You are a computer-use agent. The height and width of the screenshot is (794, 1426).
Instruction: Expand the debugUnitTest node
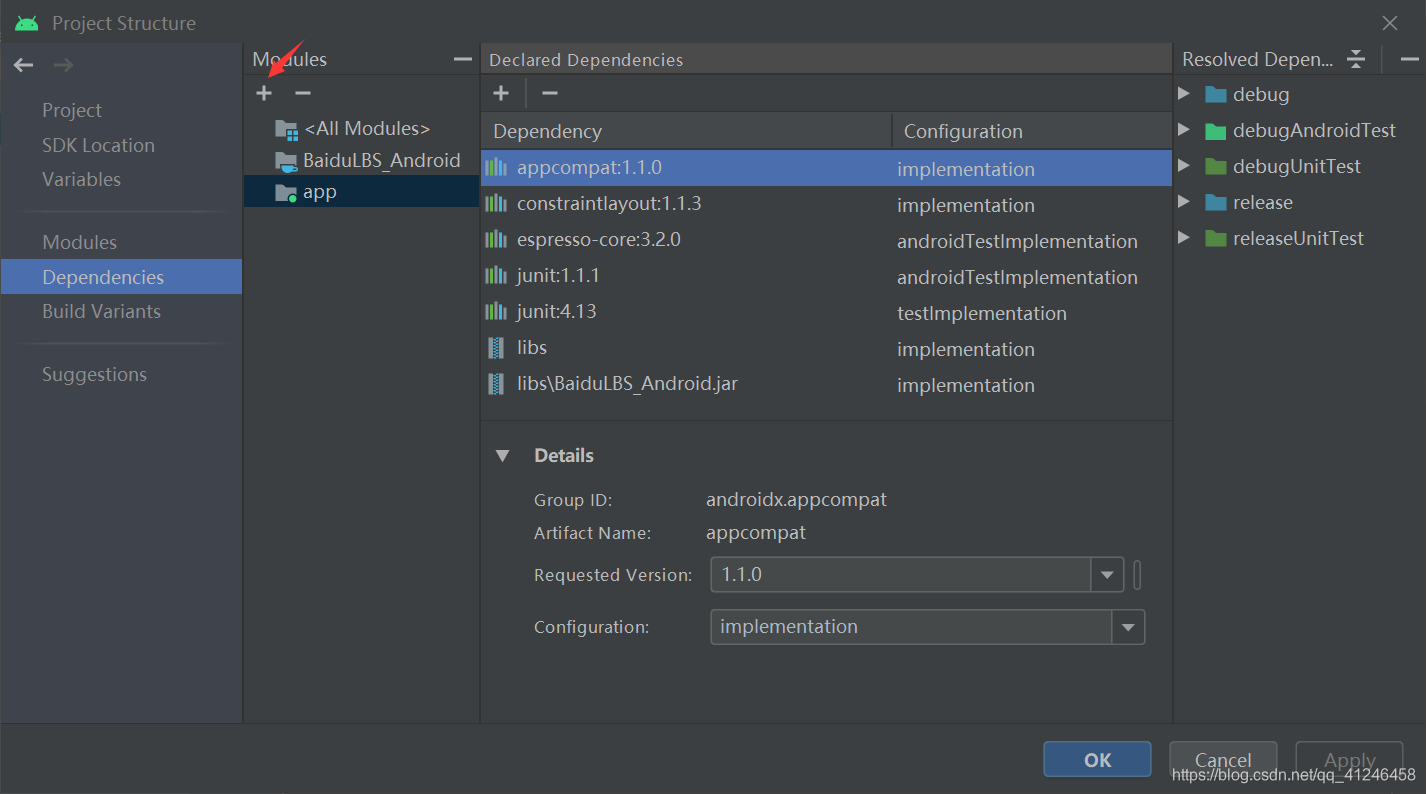coord(1184,166)
